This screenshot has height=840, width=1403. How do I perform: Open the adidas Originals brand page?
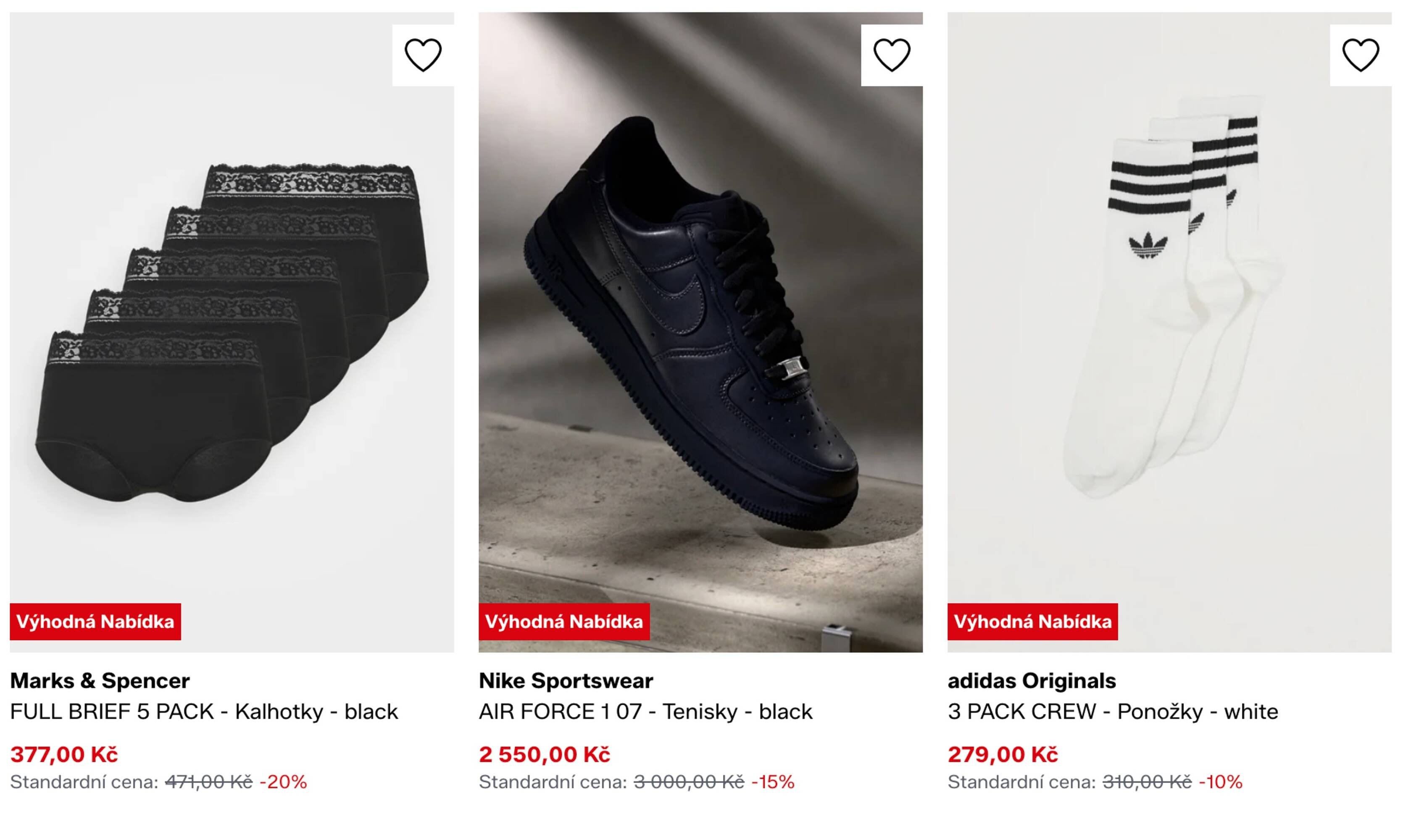point(1034,681)
